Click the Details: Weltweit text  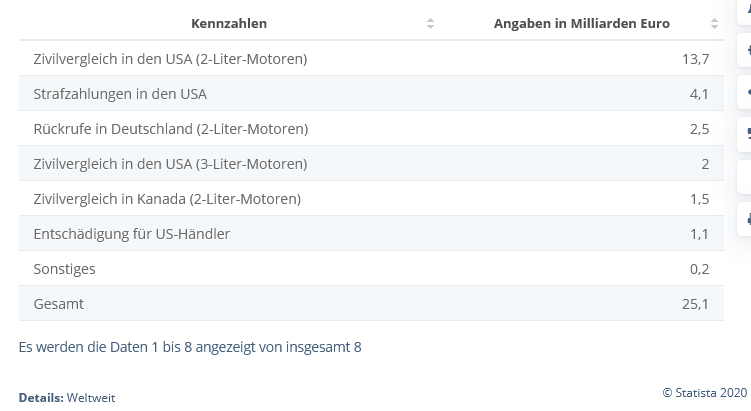coord(67,398)
